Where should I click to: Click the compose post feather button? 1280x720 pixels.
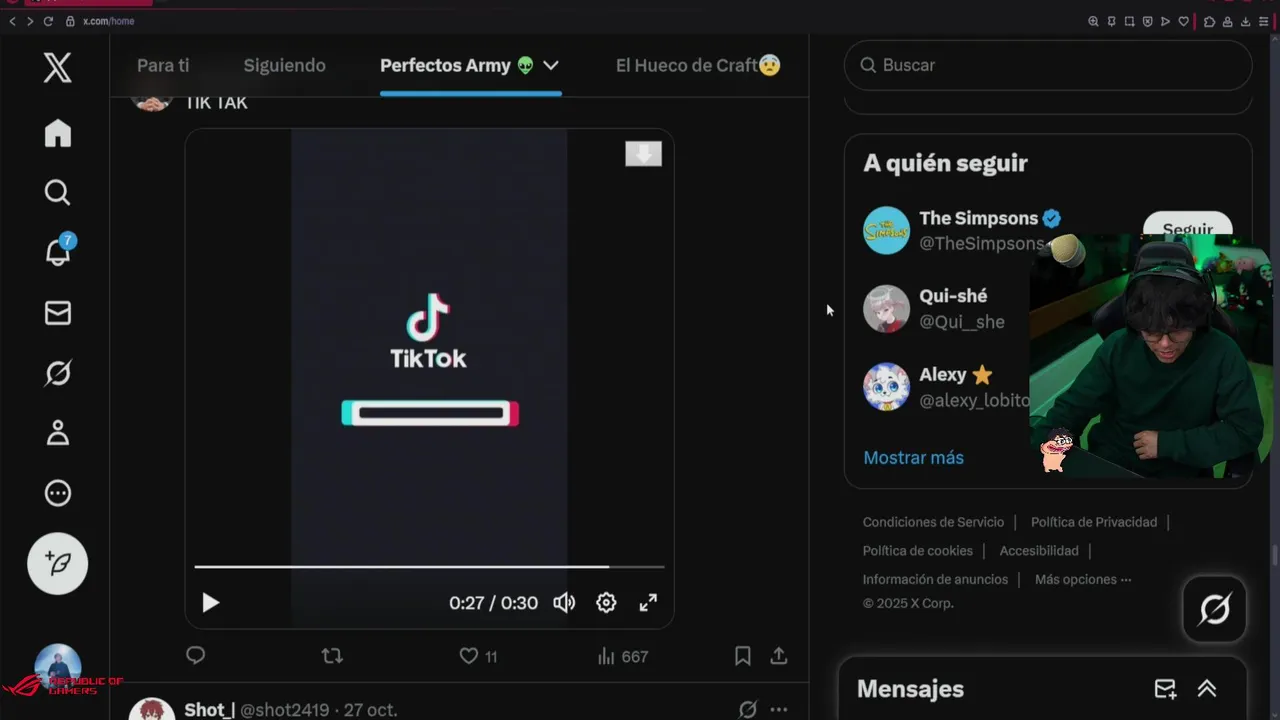coord(58,564)
